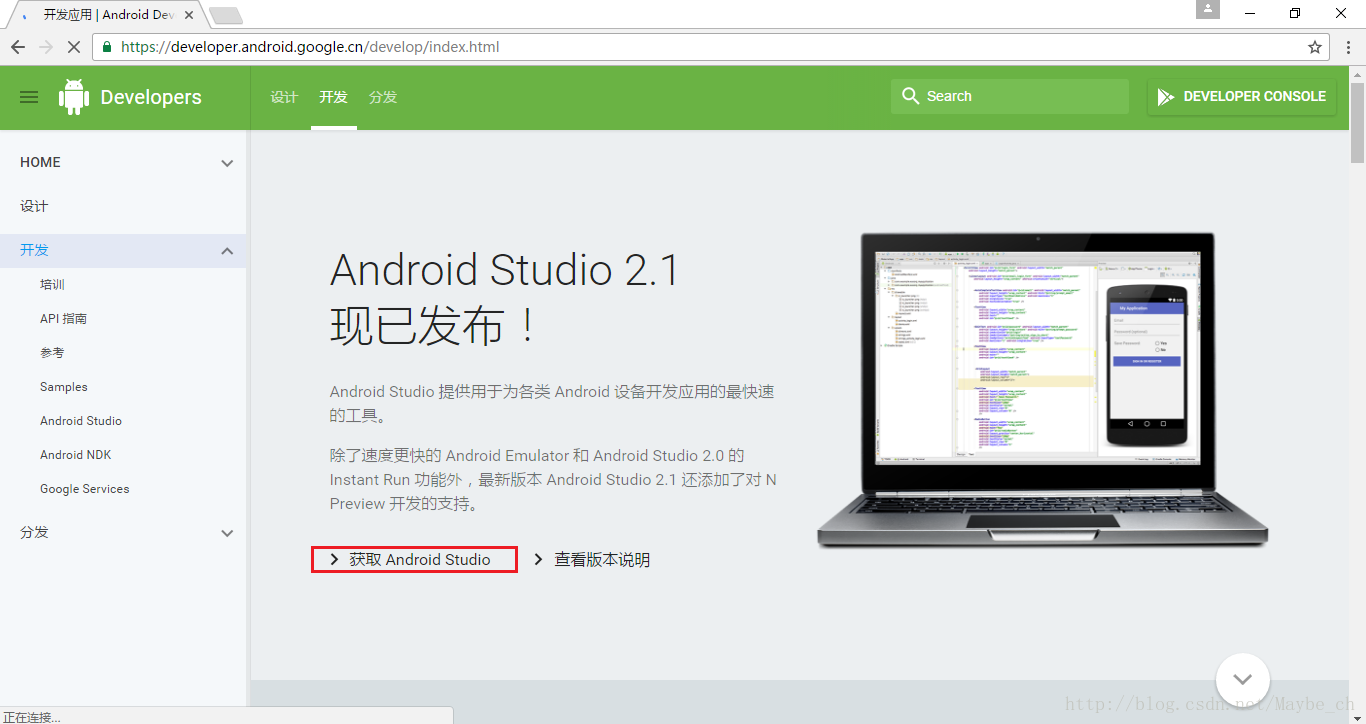Switch to the 设计 top tab

coord(284,97)
